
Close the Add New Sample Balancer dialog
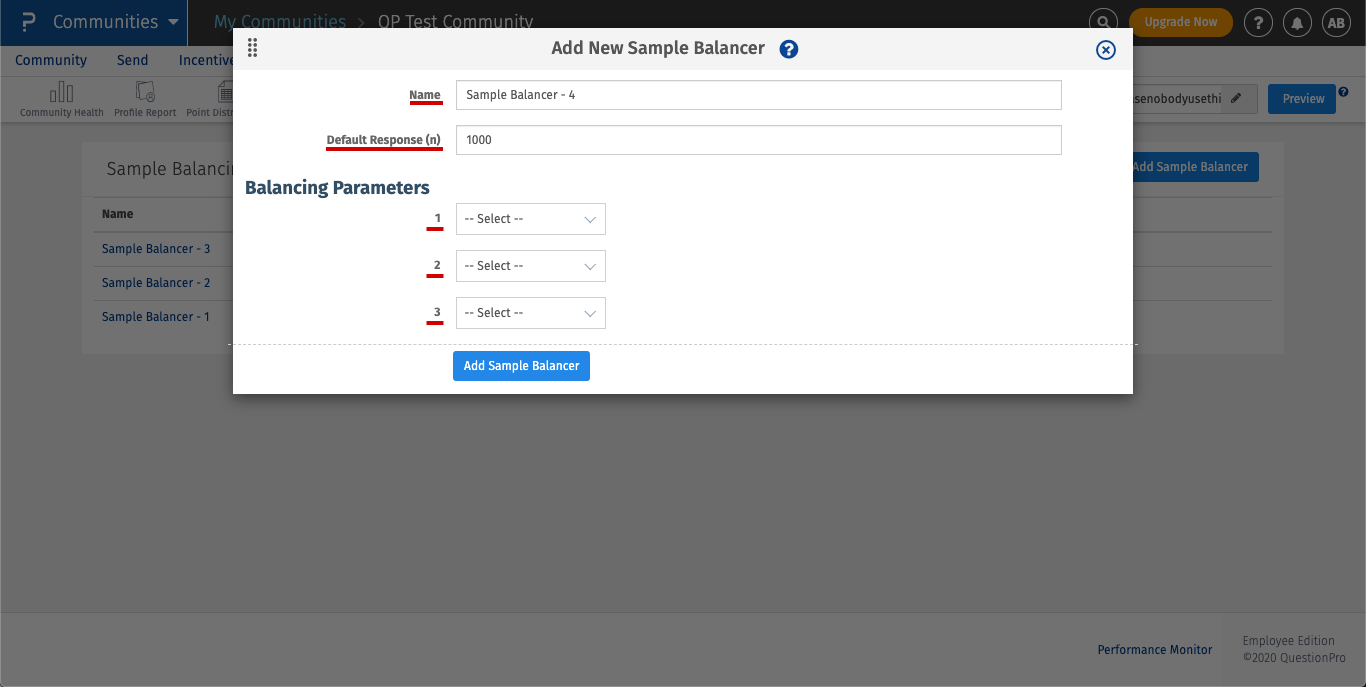[1105, 50]
